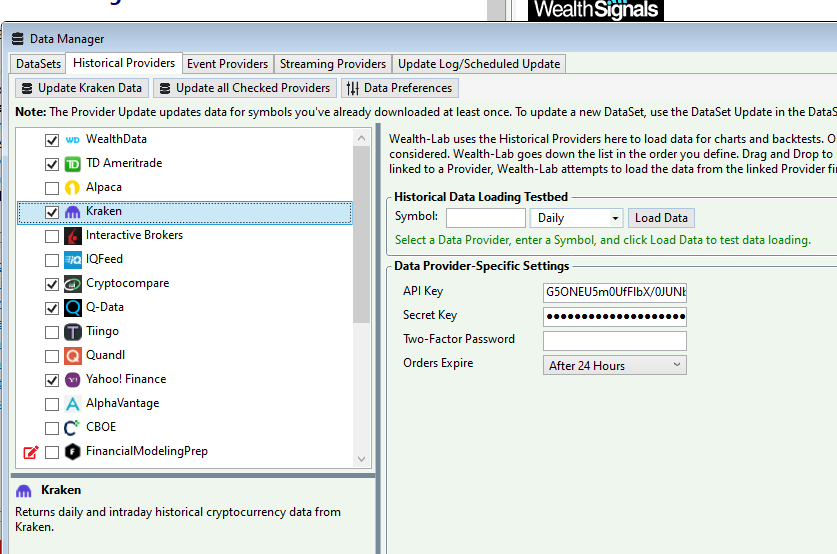Viewport: 837px width, 554px height.
Task: Enable the Quandl checkbox
Action: [x=52, y=357]
